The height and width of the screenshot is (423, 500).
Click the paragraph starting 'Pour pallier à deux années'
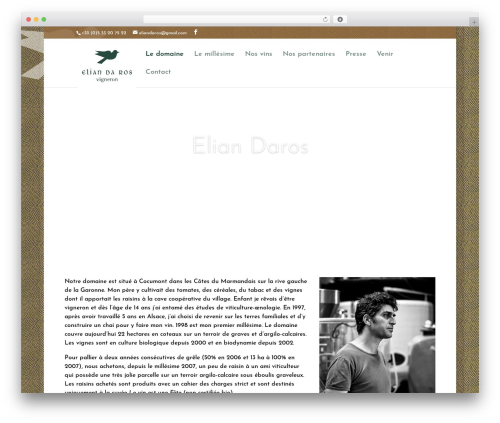pos(184,373)
